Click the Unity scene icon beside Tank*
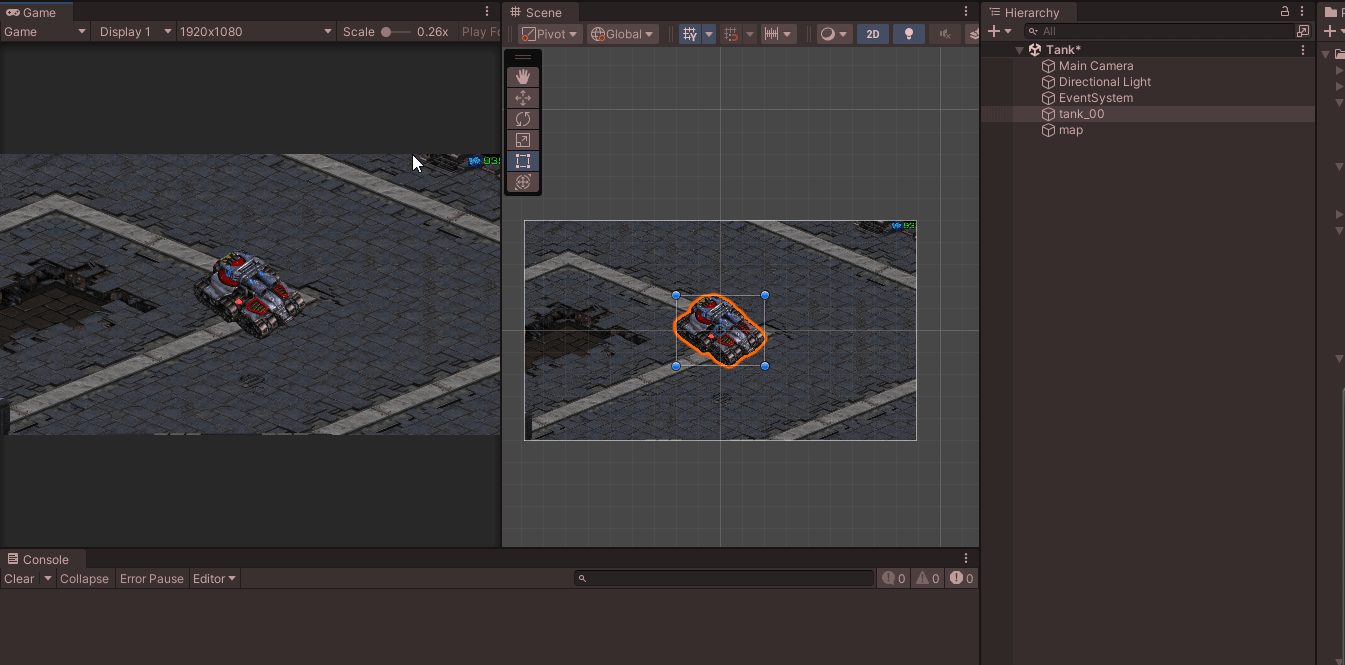 click(1035, 50)
